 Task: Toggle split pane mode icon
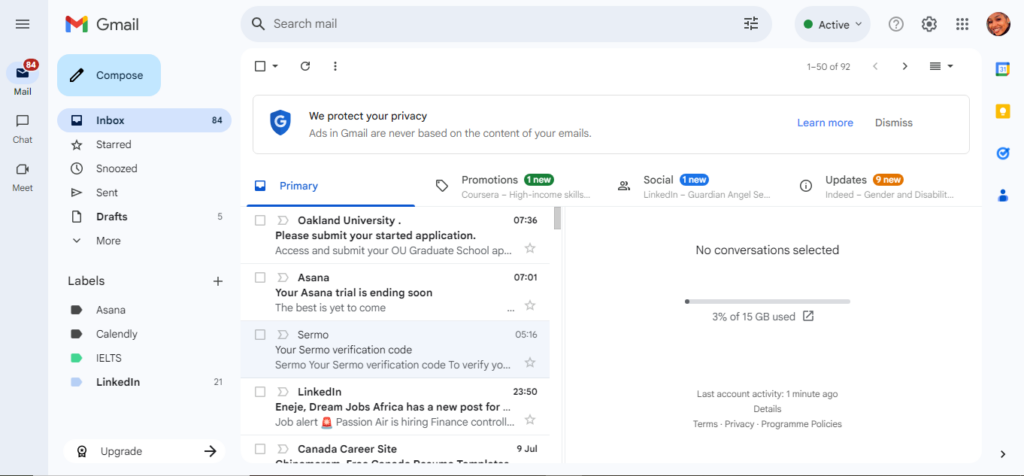(935, 66)
